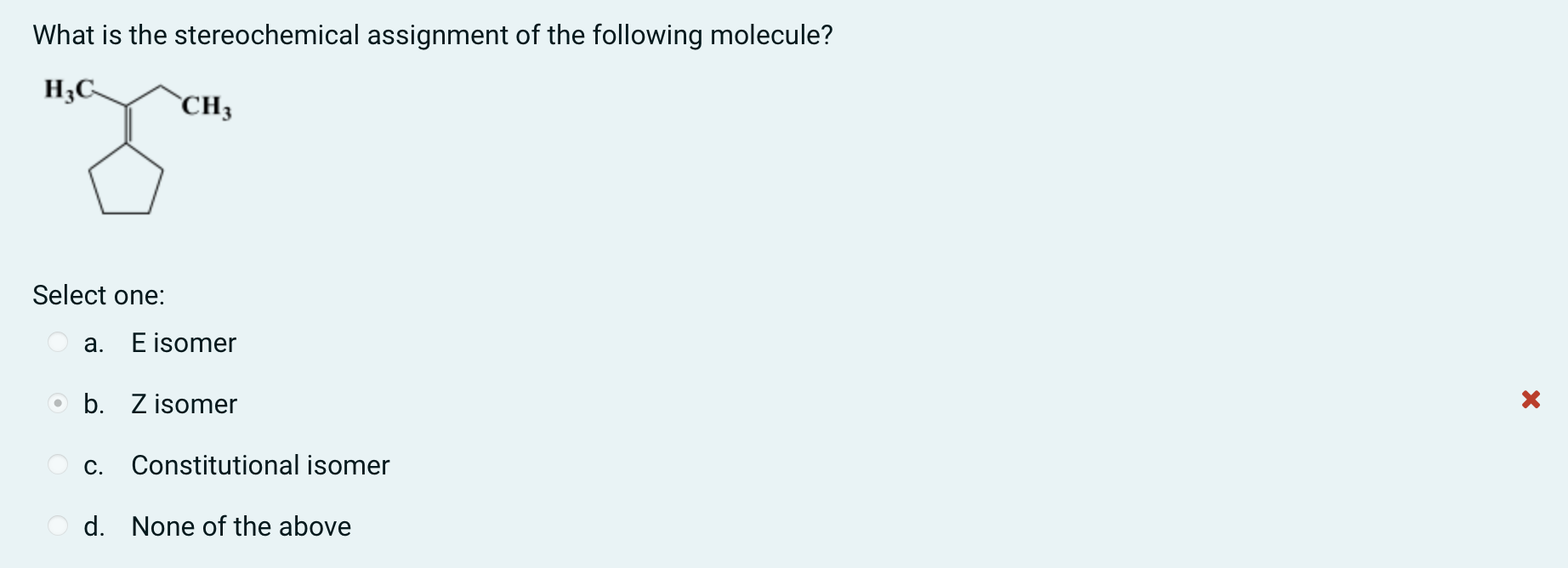Choose the Constitutional isomer radio button
This screenshot has width=1568, height=568.
tap(57, 465)
